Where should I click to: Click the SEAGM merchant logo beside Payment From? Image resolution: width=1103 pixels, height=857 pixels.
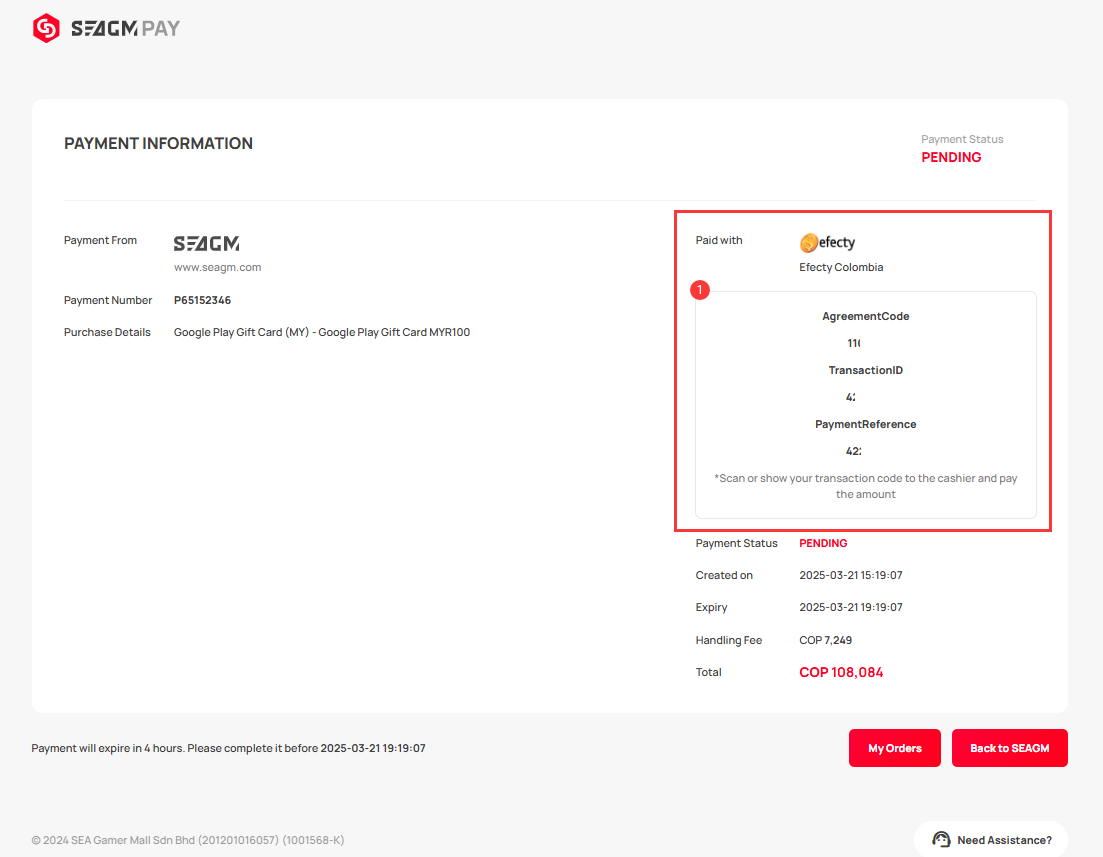206,243
